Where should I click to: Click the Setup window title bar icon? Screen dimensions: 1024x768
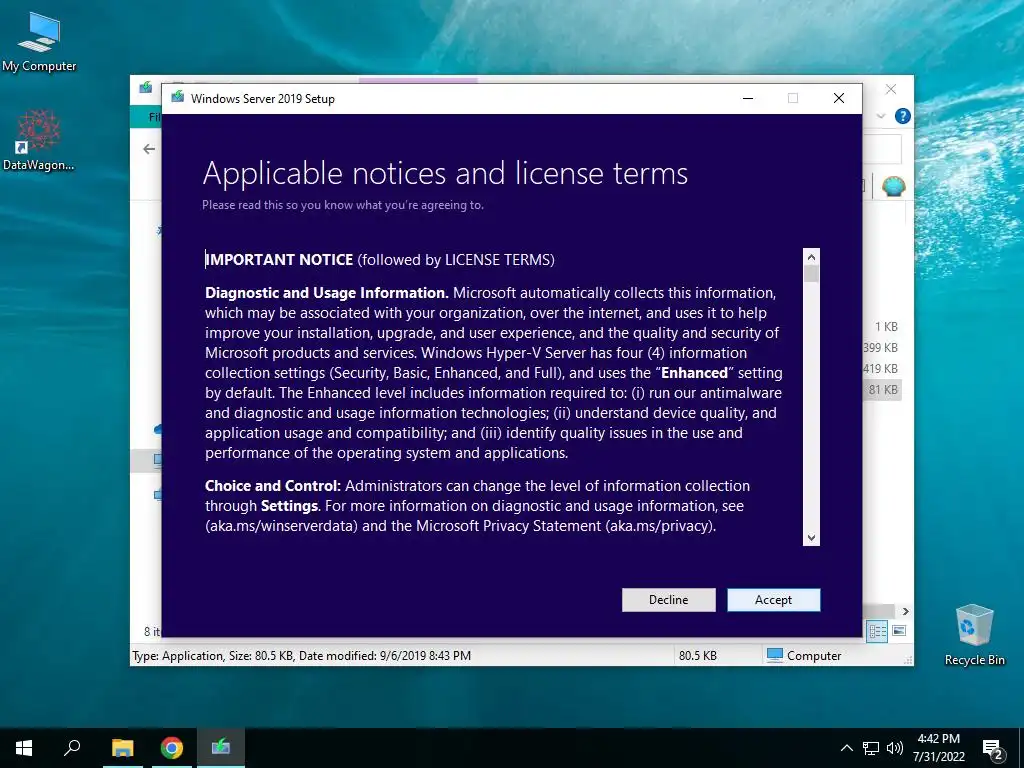coord(178,97)
